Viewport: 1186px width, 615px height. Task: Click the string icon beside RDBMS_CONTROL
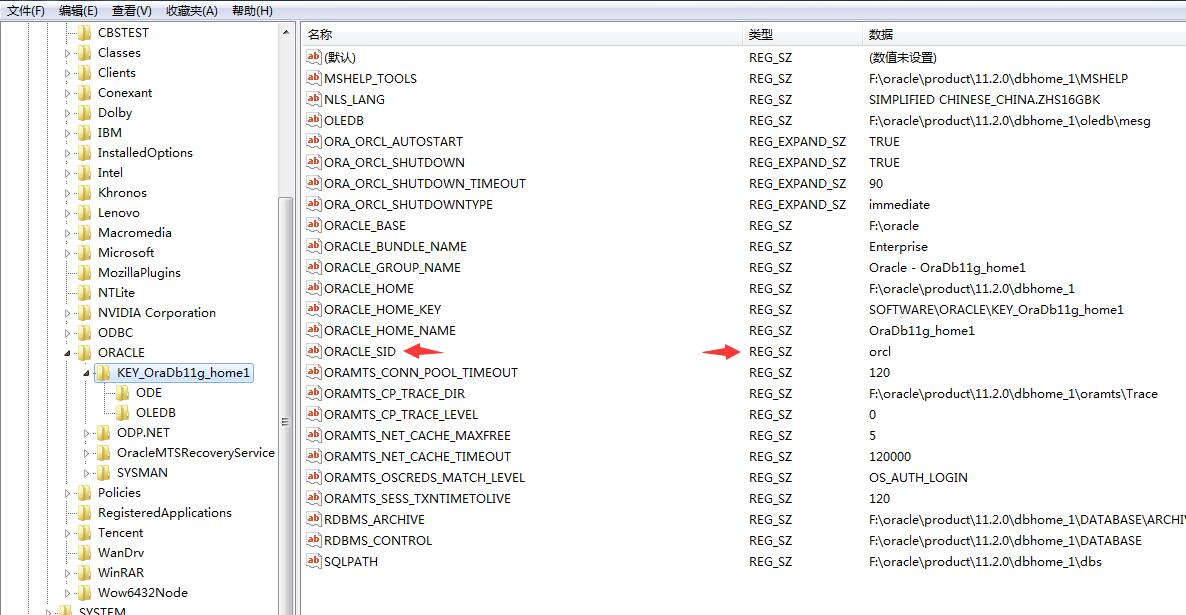[x=314, y=540]
